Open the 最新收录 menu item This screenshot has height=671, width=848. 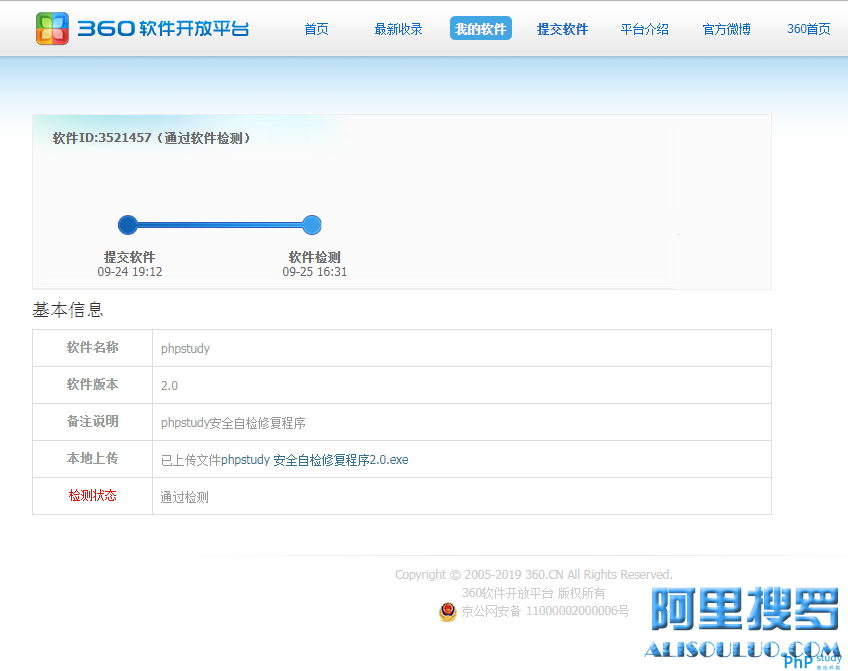(x=399, y=29)
